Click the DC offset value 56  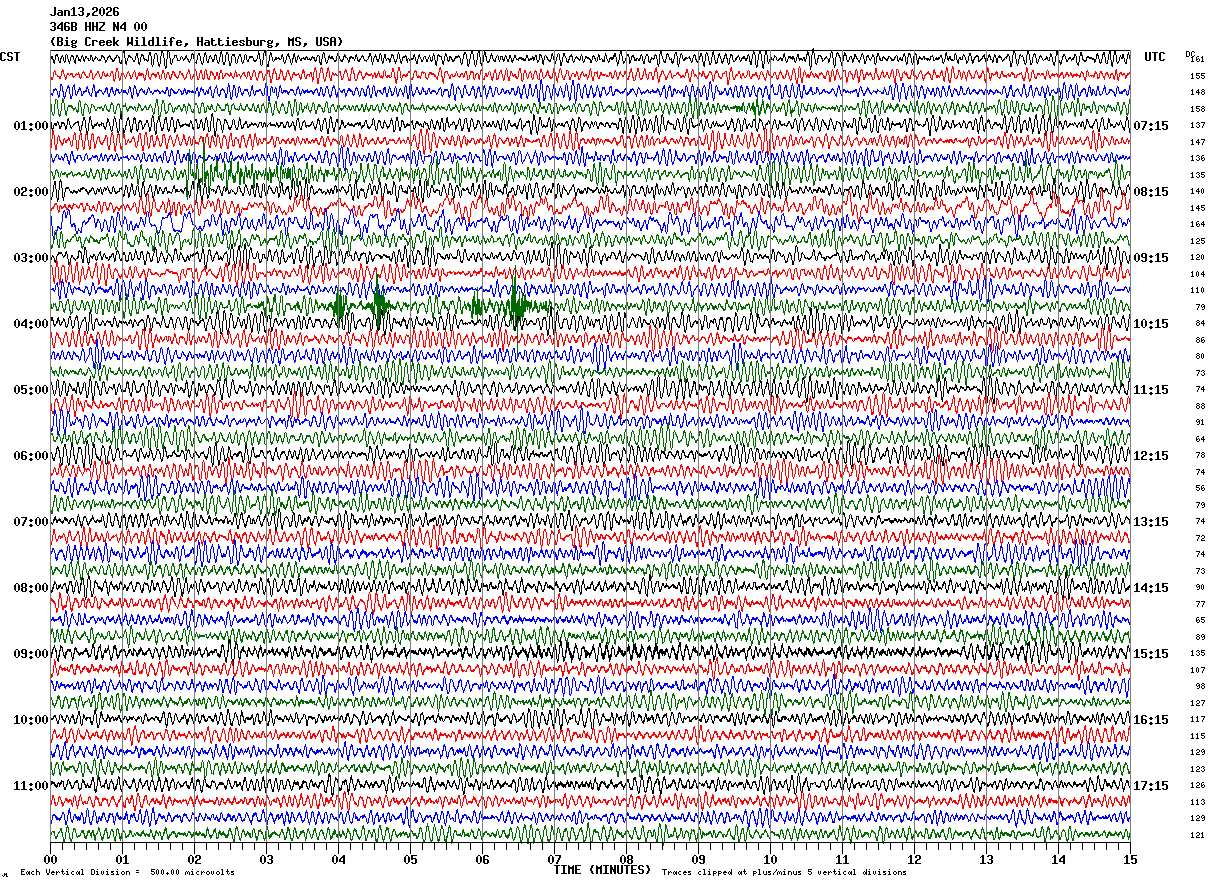(1199, 488)
